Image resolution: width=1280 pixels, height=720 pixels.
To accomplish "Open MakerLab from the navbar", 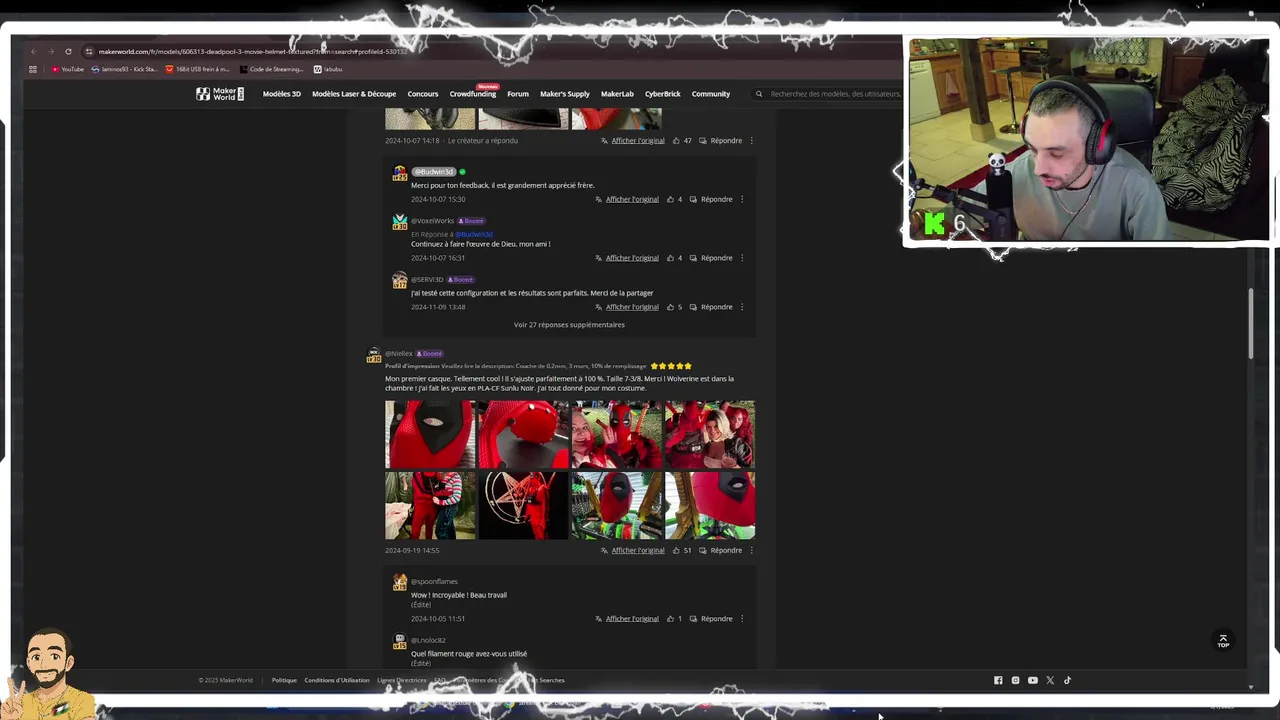I will click(617, 94).
